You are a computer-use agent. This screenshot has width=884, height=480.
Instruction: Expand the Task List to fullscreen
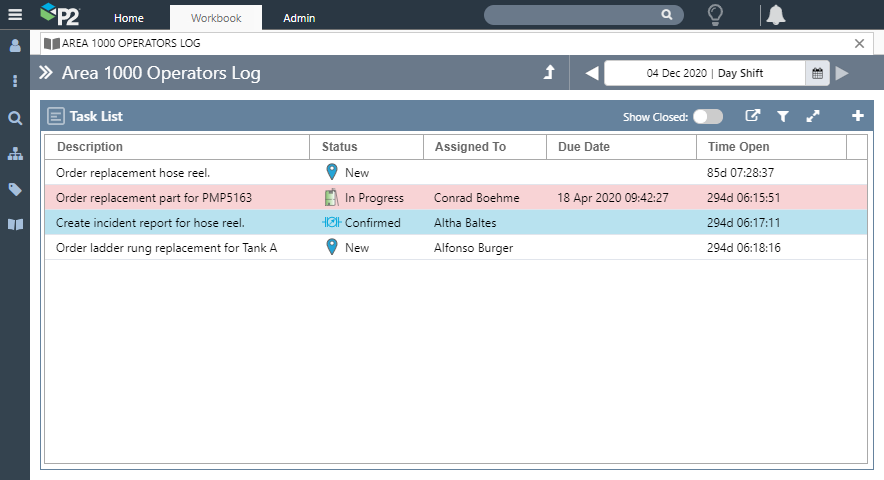[x=813, y=116]
